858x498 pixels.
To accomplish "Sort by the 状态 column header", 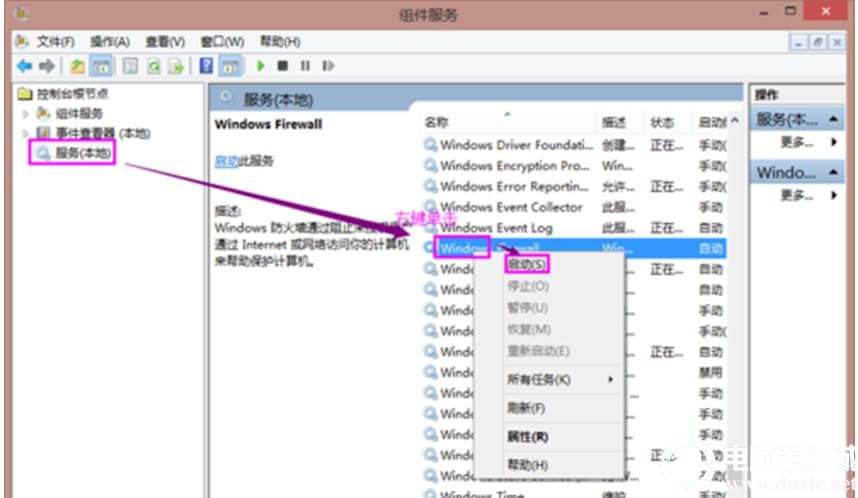I will [662, 123].
